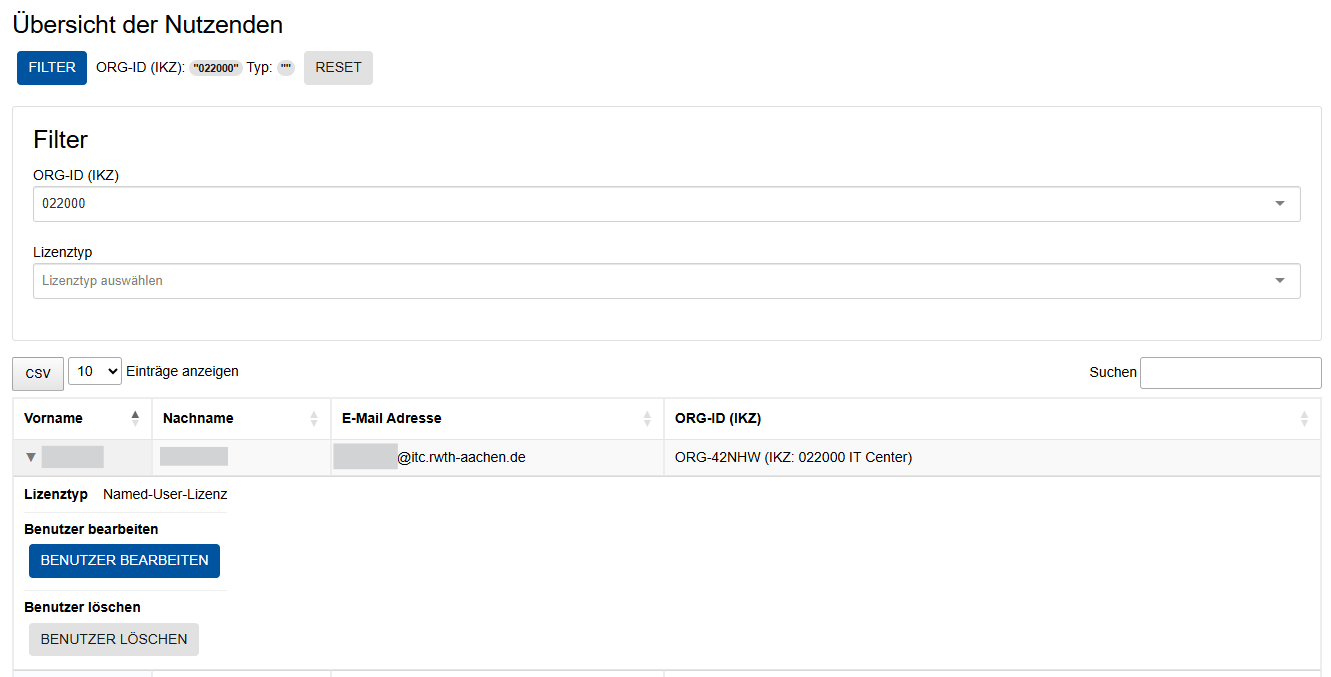Screen dimensions: 1331x677
Task: Click the Nachname column sort icon
Action: 314,418
